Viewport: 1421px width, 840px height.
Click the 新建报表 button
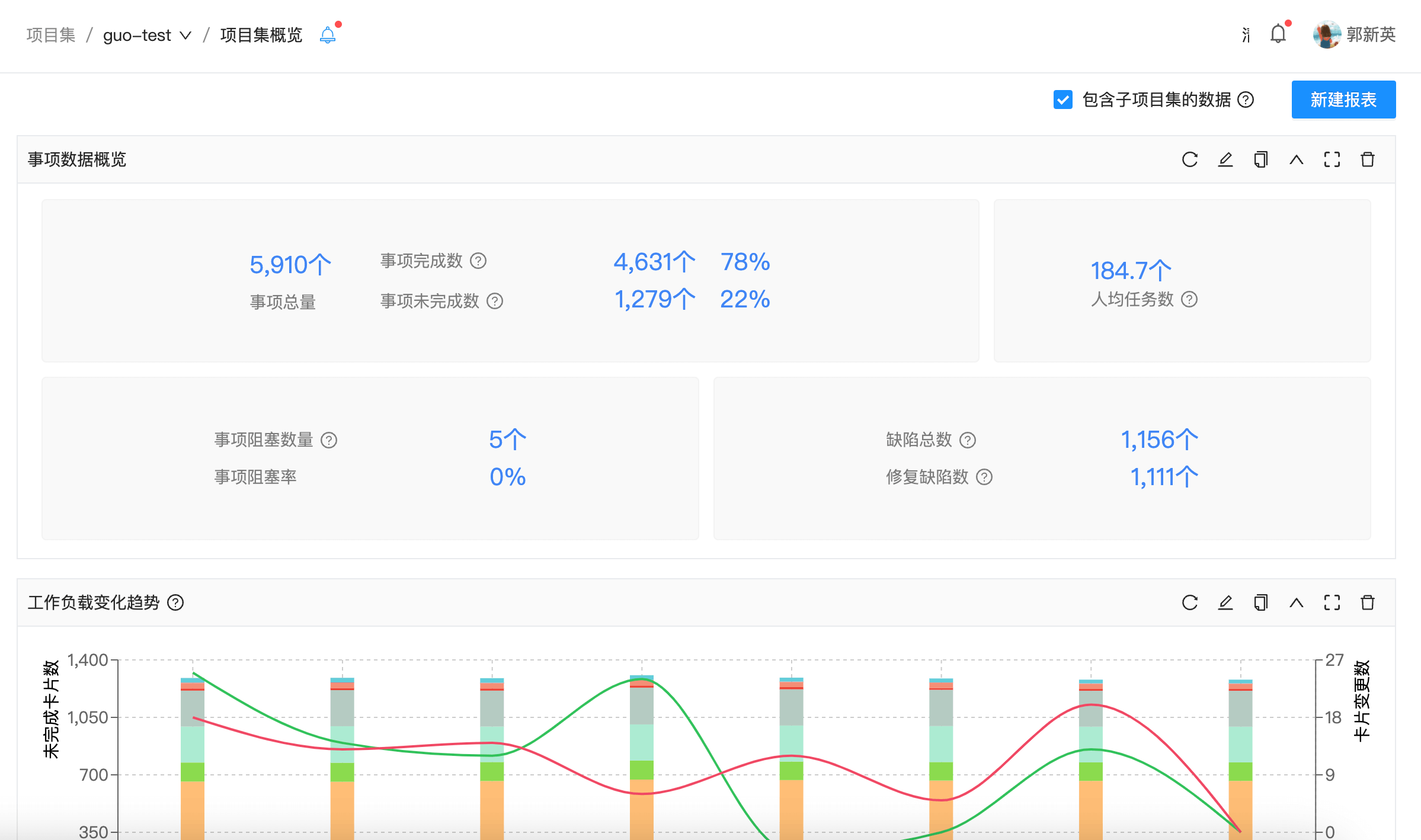(1343, 100)
